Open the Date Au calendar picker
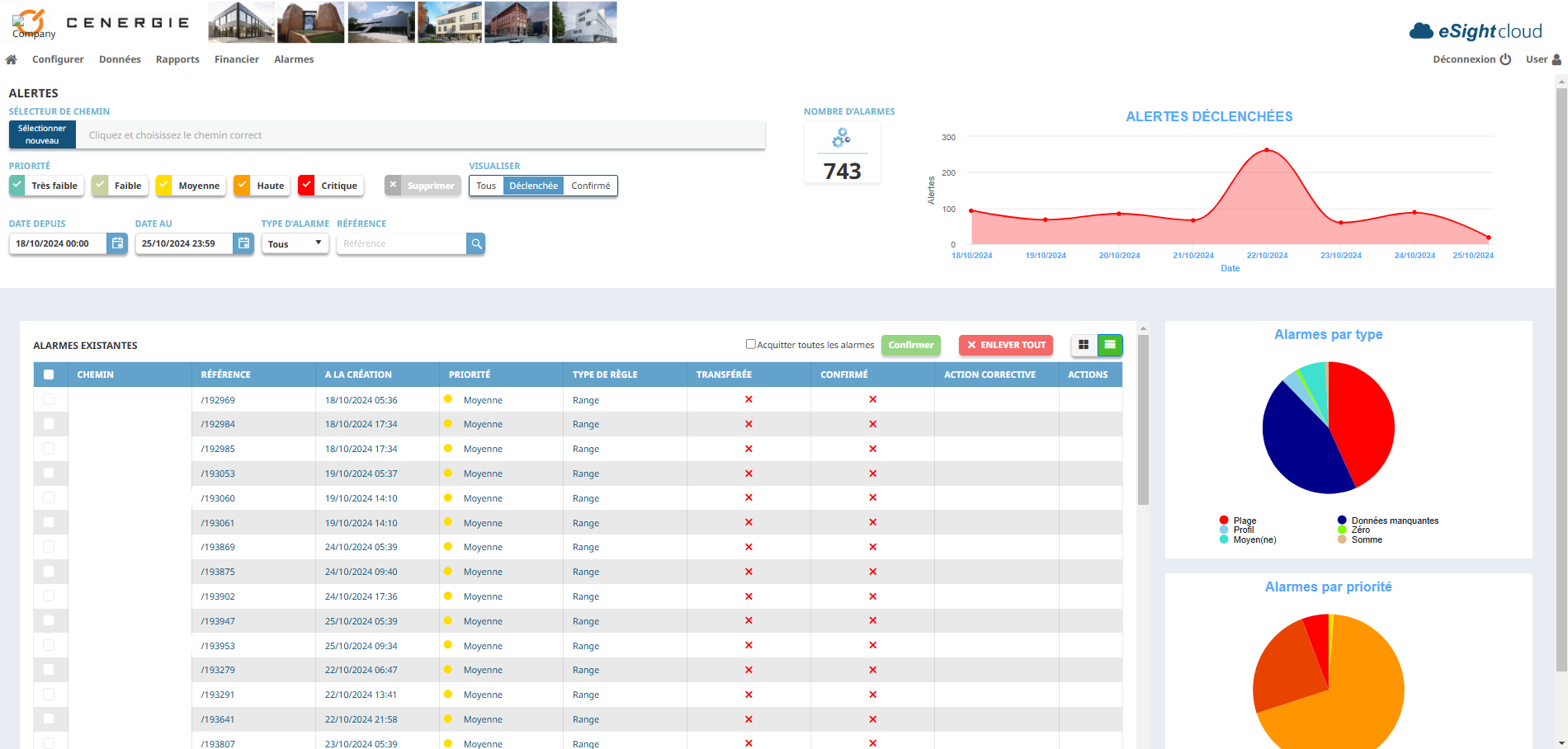1568x749 pixels. pos(243,243)
